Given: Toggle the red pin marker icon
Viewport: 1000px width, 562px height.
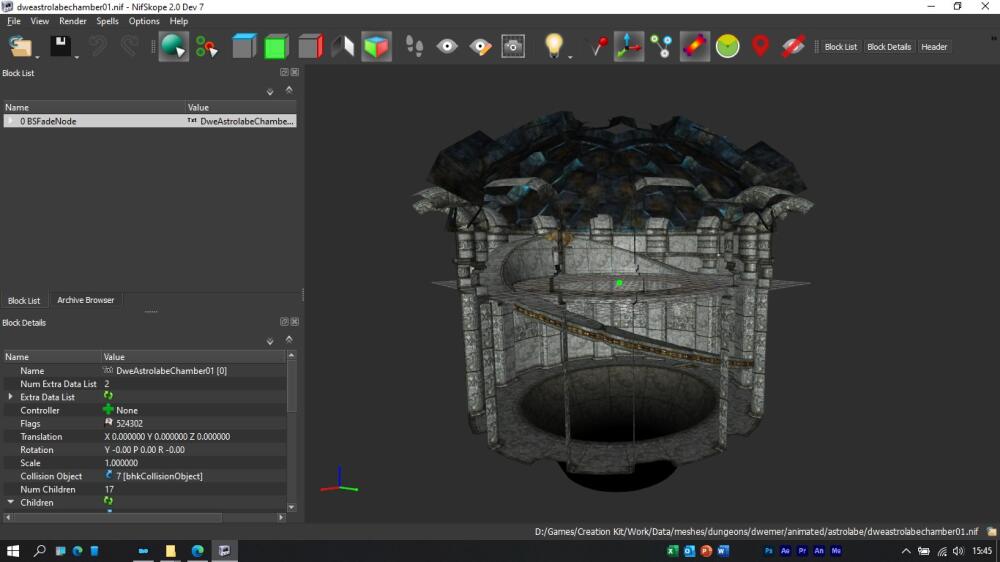Looking at the screenshot, I should coord(598,47).
